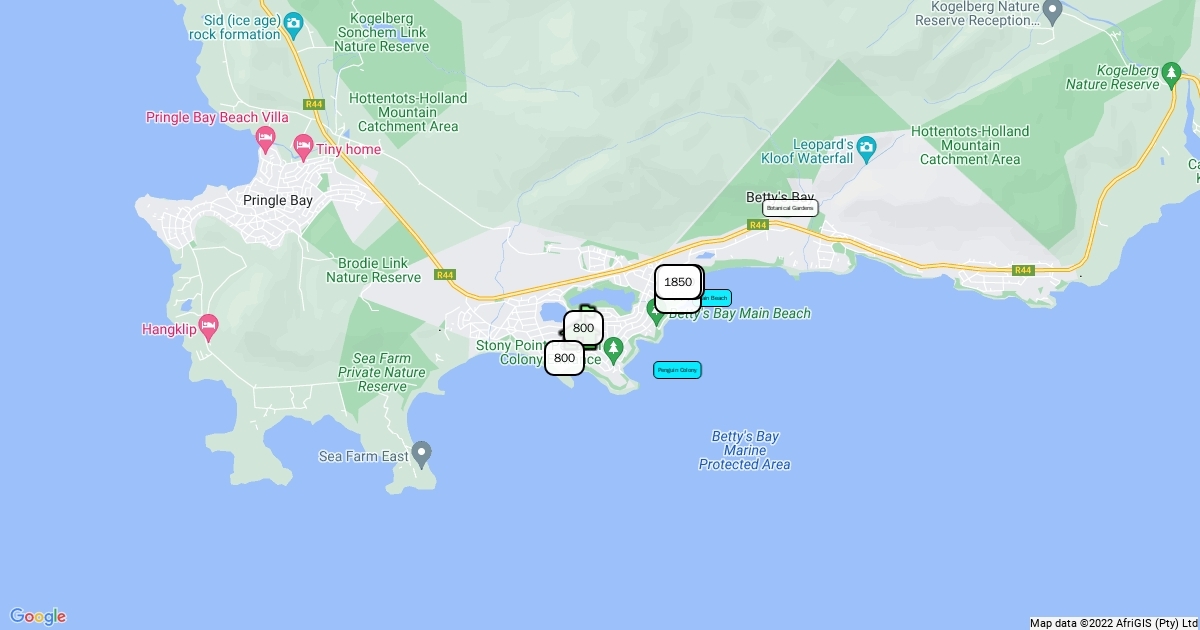This screenshot has width=1200, height=630.
Task: Open the 1850 price marker
Action: (678, 282)
